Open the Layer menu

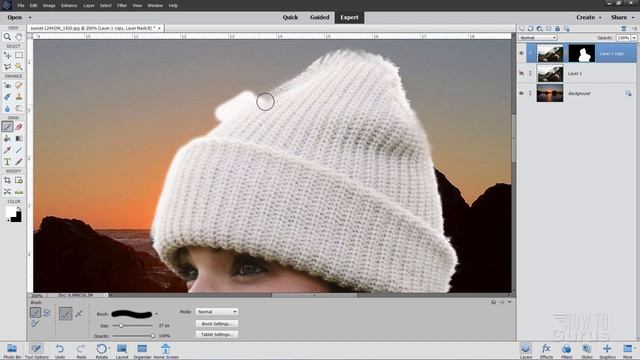coord(89,5)
